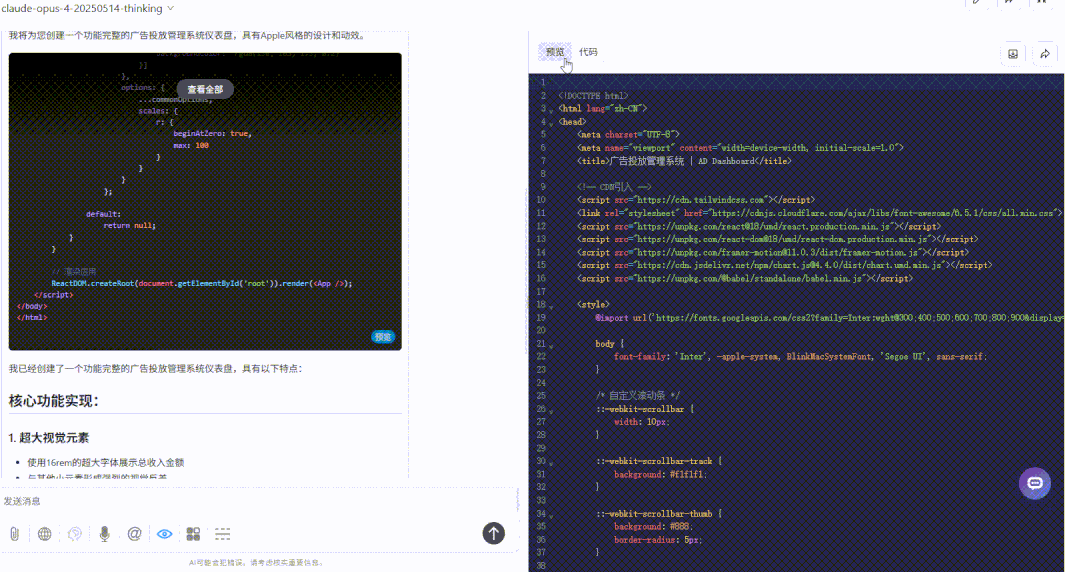Click the #888 background value on line 35

pyautogui.click(x=682, y=526)
